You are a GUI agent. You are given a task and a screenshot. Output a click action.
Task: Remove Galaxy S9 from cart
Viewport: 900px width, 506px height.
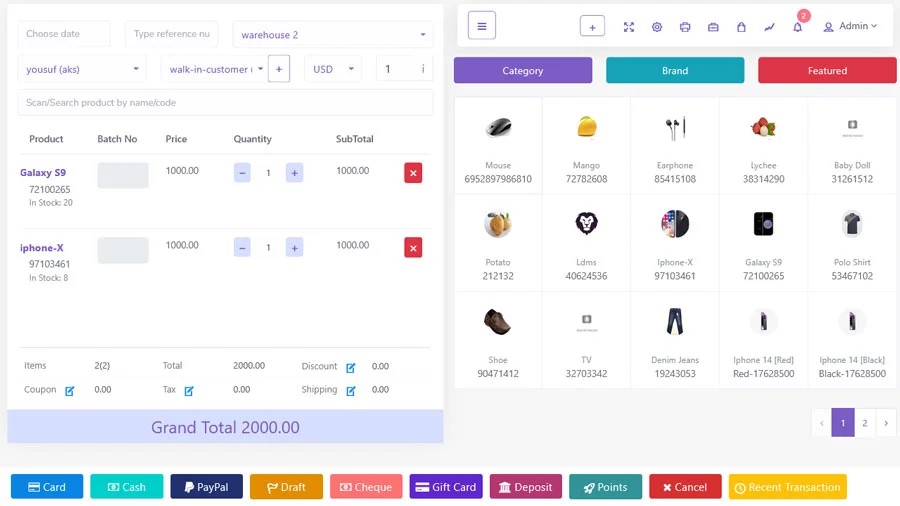pyautogui.click(x=413, y=173)
